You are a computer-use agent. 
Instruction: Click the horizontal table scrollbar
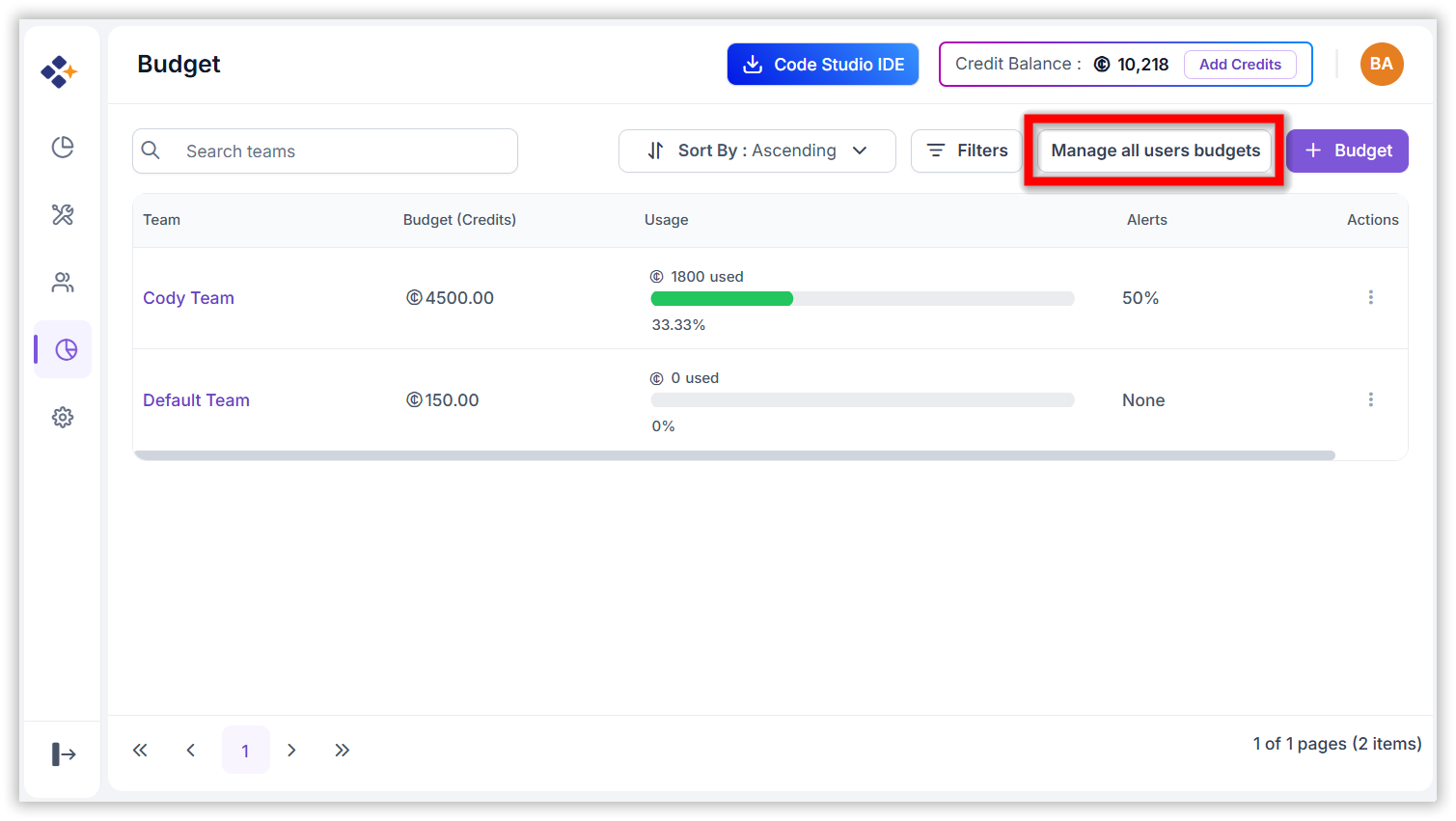tap(734, 455)
